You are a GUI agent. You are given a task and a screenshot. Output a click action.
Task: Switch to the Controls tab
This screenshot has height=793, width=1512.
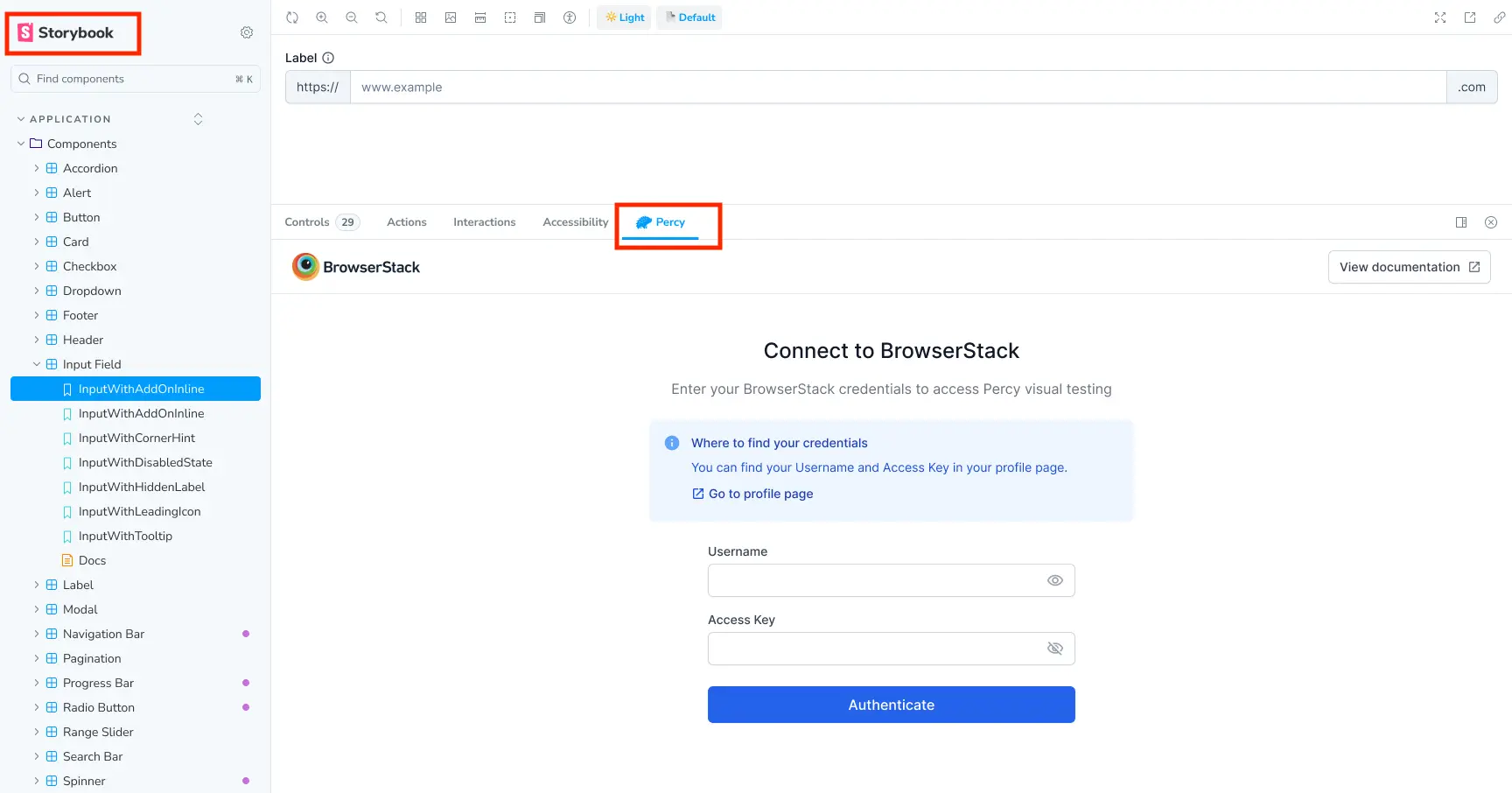pos(307,222)
